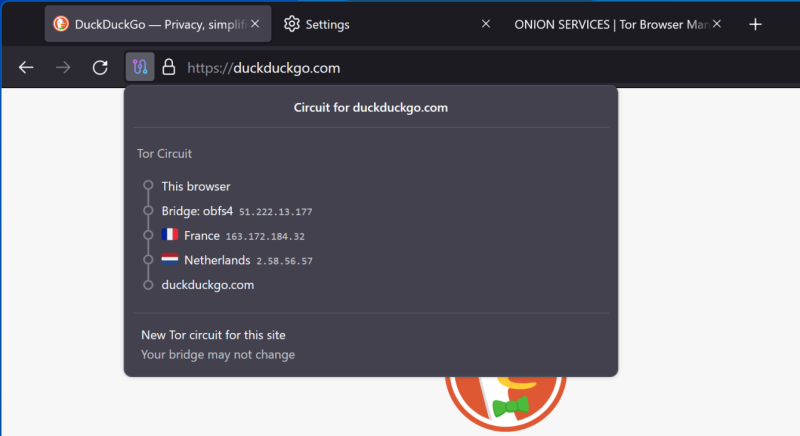Click the France relay flag icon
800x436 pixels.
tap(170, 235)
